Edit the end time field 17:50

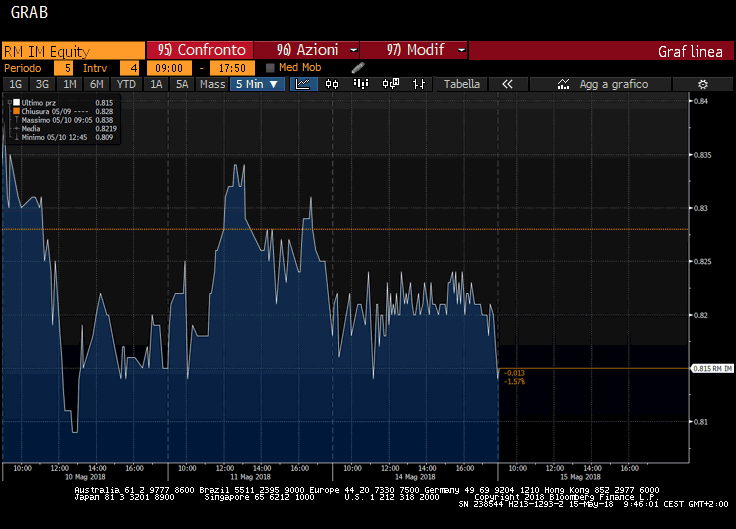[x=232, y=68]
